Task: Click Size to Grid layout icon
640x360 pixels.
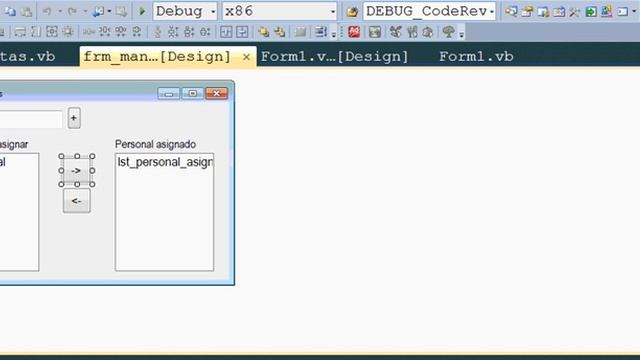Action: 67,32
